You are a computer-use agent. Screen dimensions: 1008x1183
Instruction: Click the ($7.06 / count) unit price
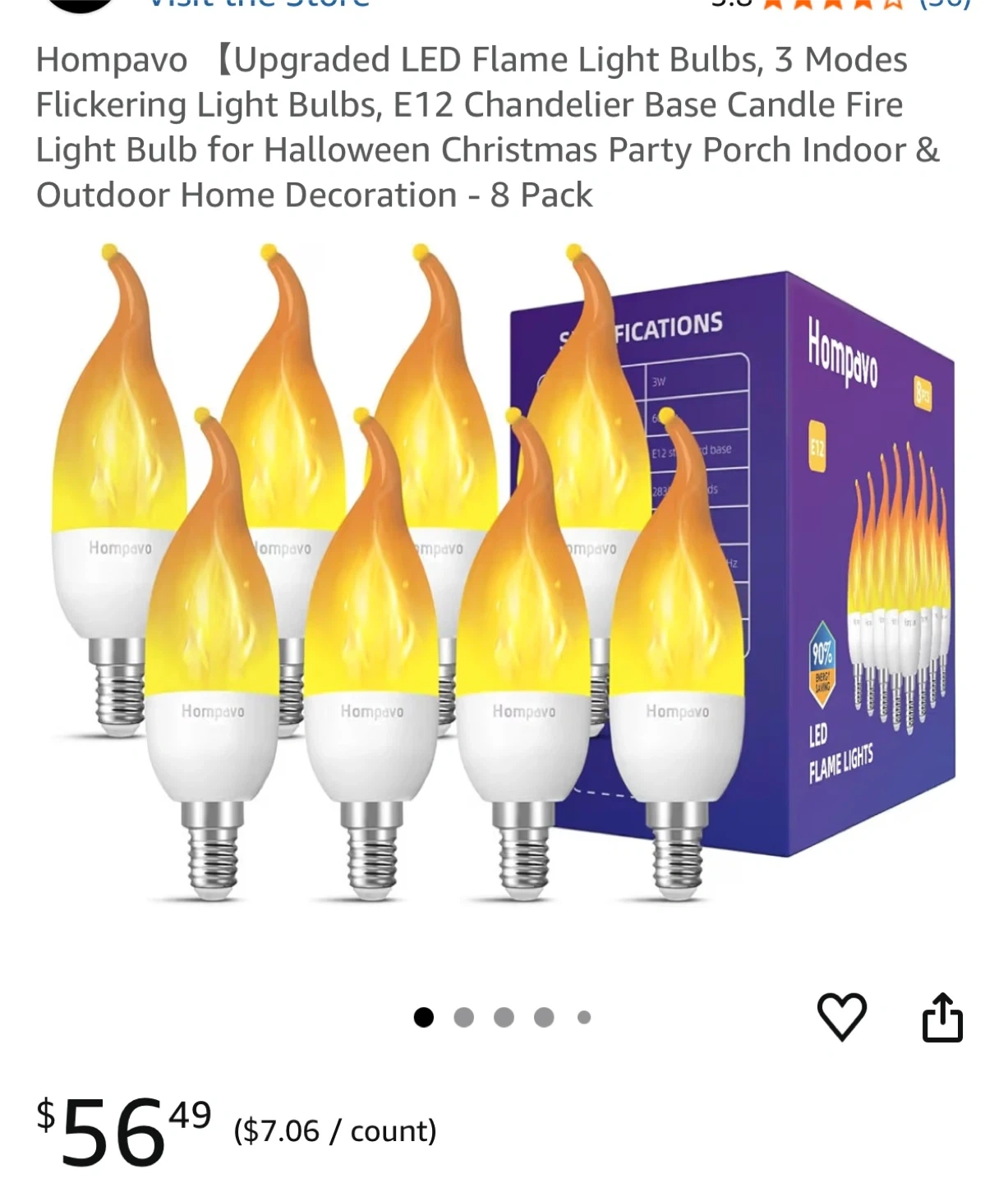[335, 1131]
